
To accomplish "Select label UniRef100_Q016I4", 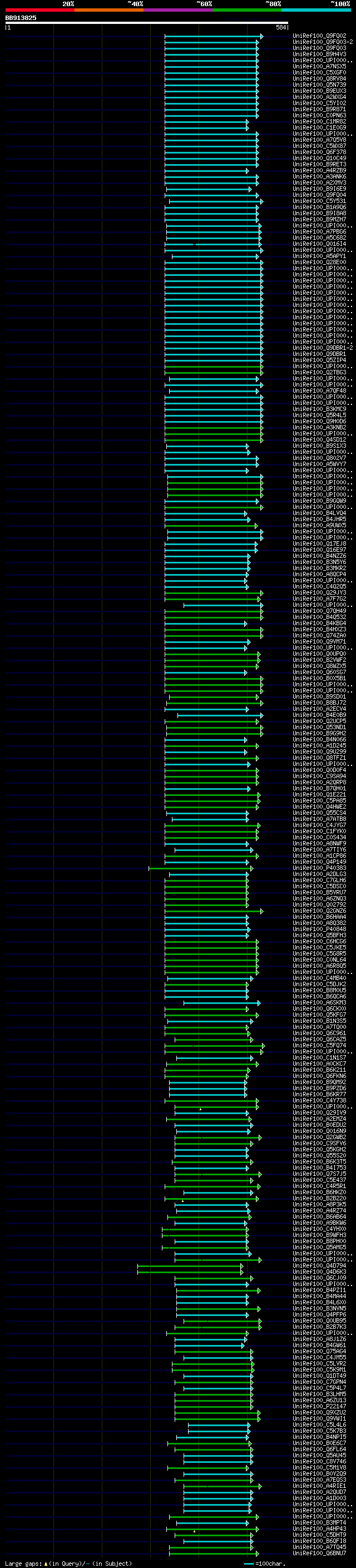I will [x=319, y=244].
